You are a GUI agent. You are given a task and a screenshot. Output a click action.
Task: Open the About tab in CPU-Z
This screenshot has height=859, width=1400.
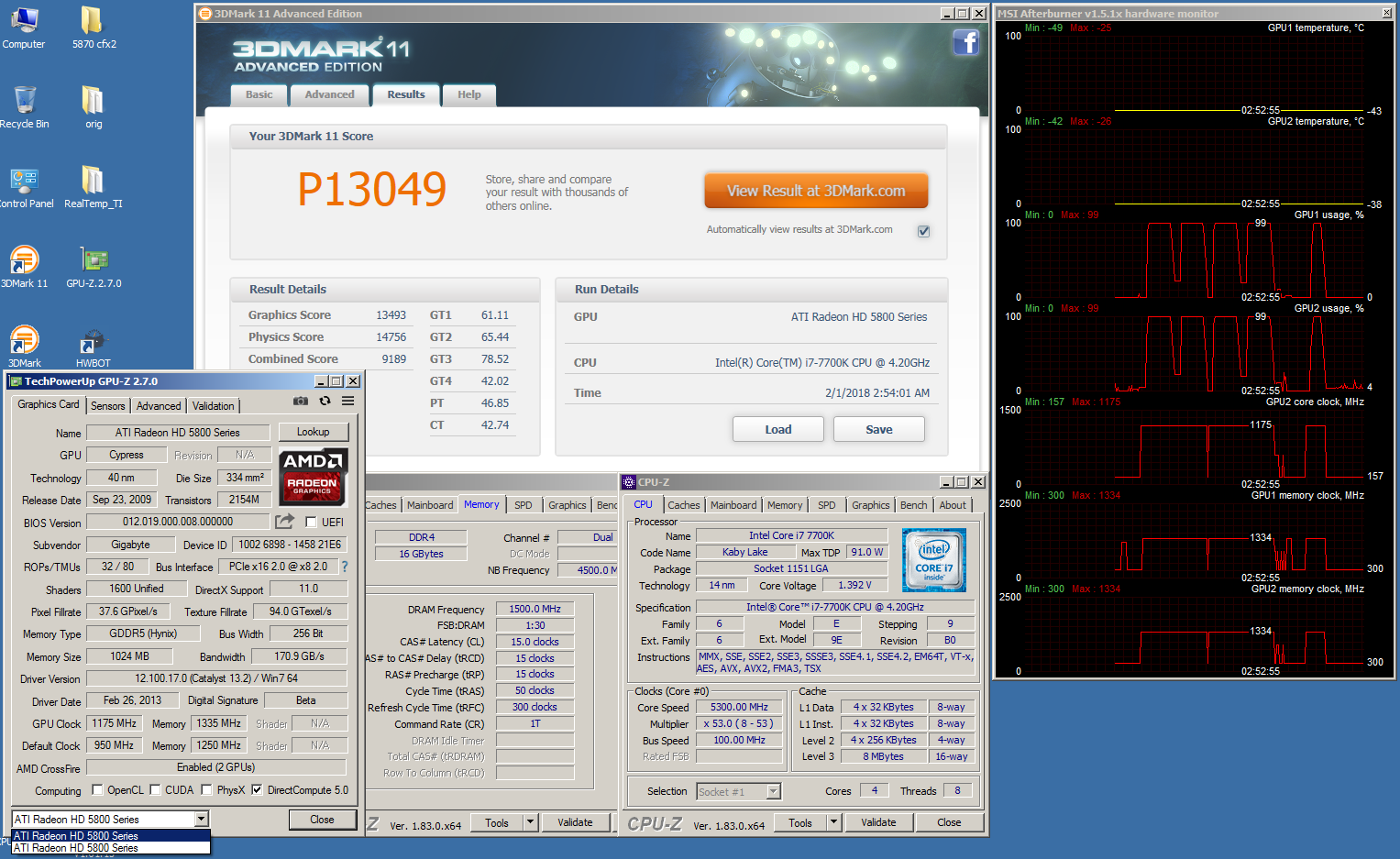tap(953, 505)
